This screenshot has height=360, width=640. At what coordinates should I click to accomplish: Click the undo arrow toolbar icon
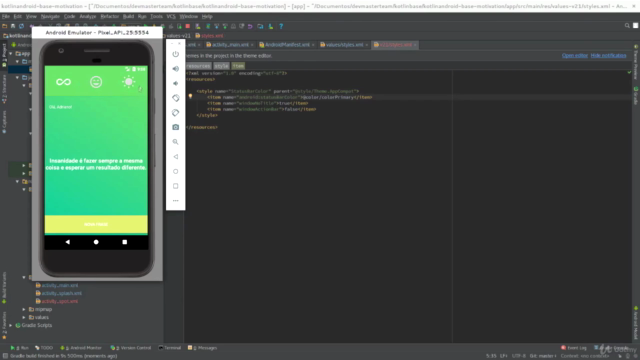250,26
